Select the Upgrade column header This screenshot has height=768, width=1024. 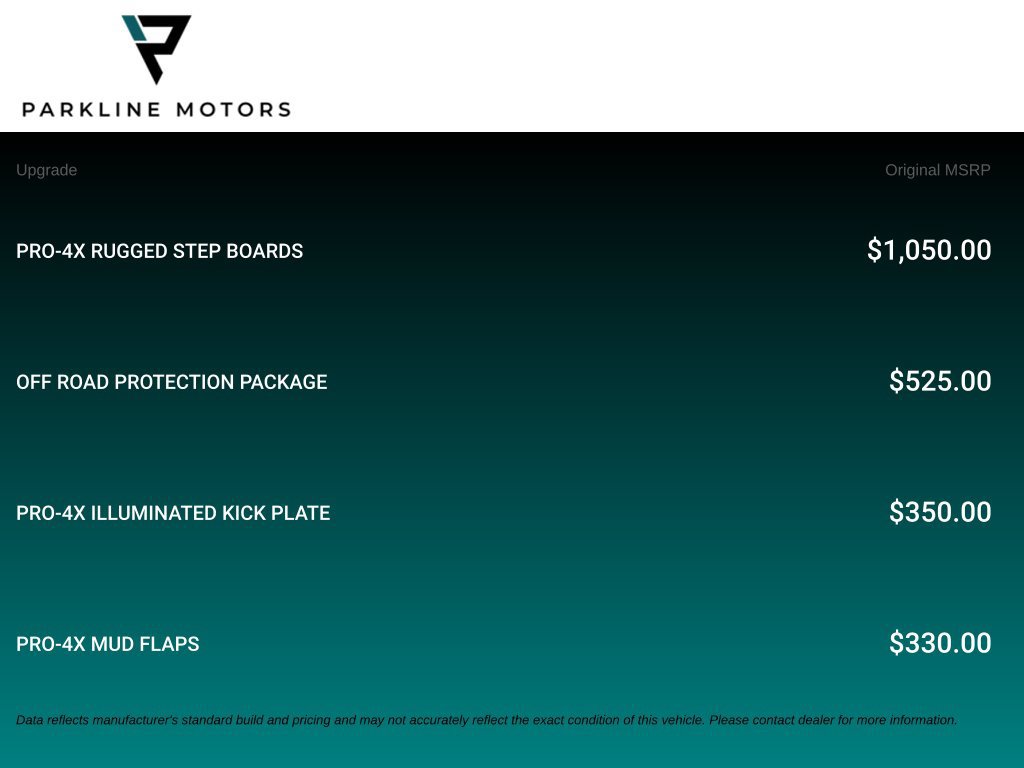coord(46,170)
